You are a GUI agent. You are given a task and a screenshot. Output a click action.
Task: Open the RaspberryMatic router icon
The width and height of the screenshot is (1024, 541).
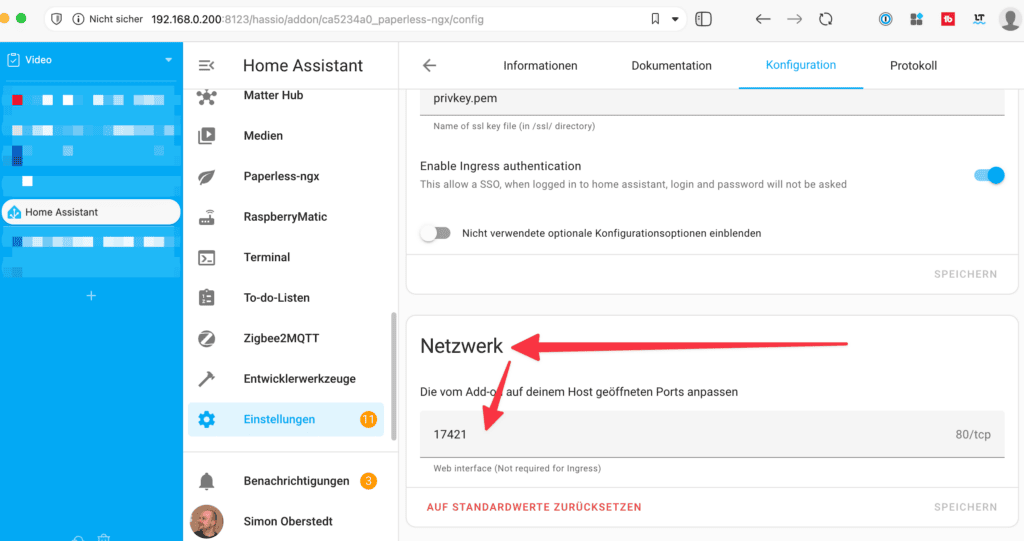[x=206, y=217]
